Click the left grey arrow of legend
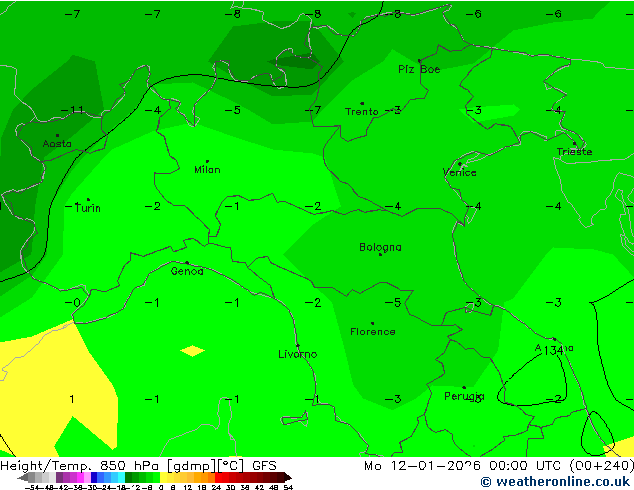Screen dimensions: 634x490 tap(23, 477)
